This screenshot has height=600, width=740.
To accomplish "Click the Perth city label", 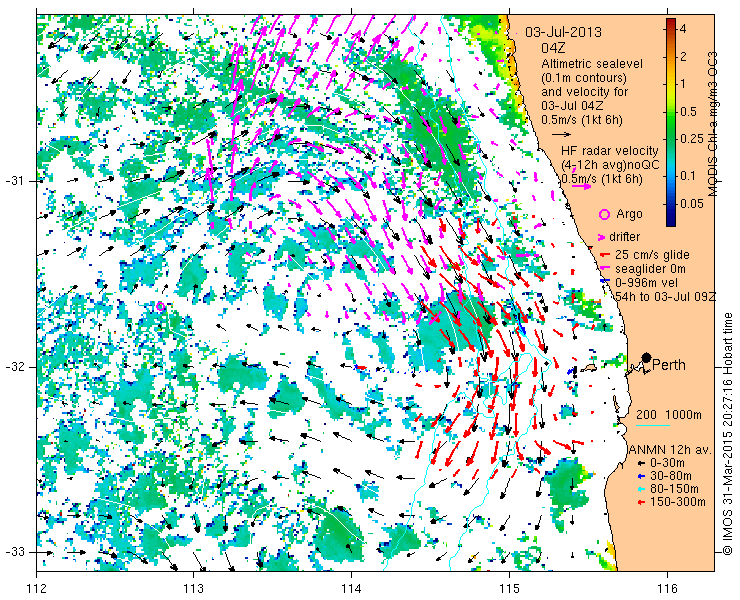I will [669, 365].
